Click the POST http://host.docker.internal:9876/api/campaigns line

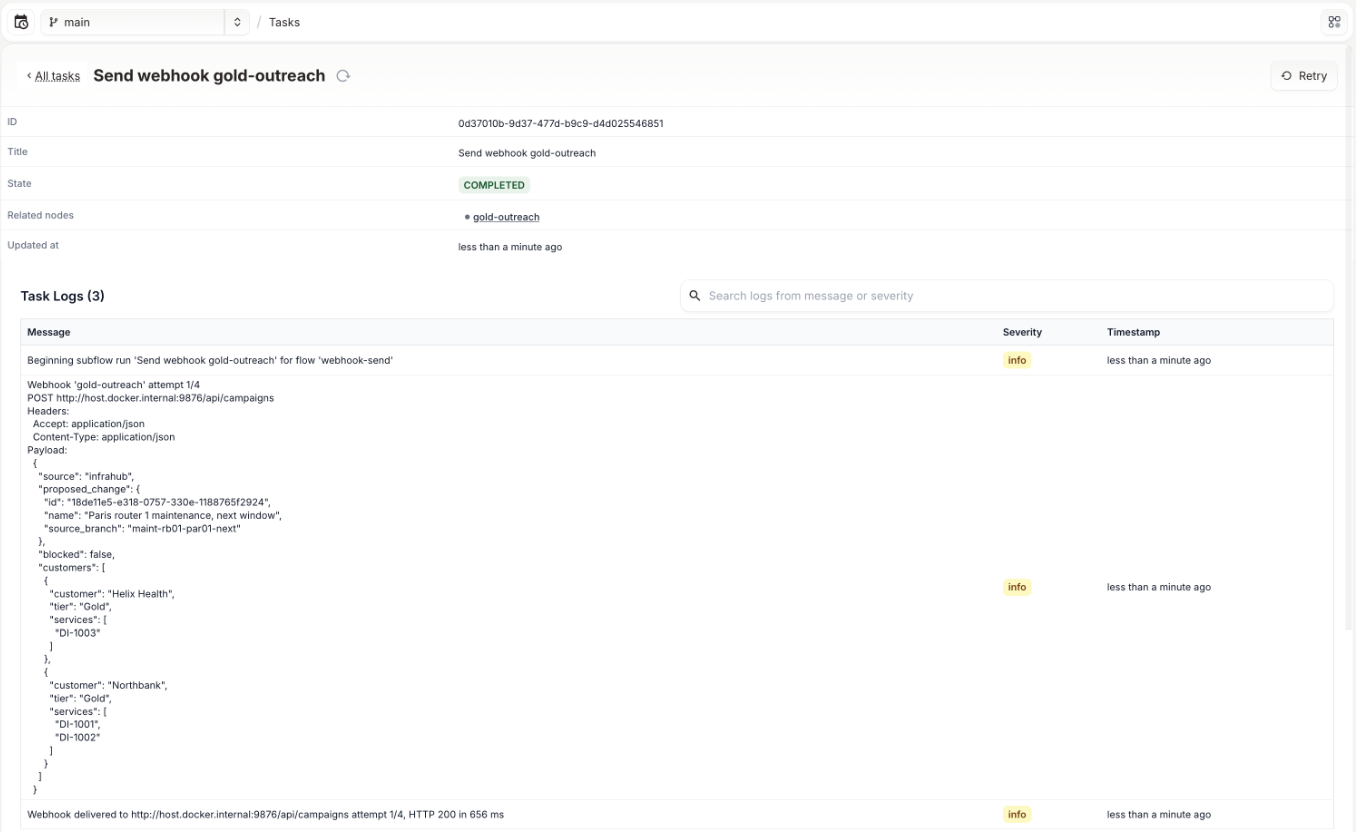pos(150,398)
